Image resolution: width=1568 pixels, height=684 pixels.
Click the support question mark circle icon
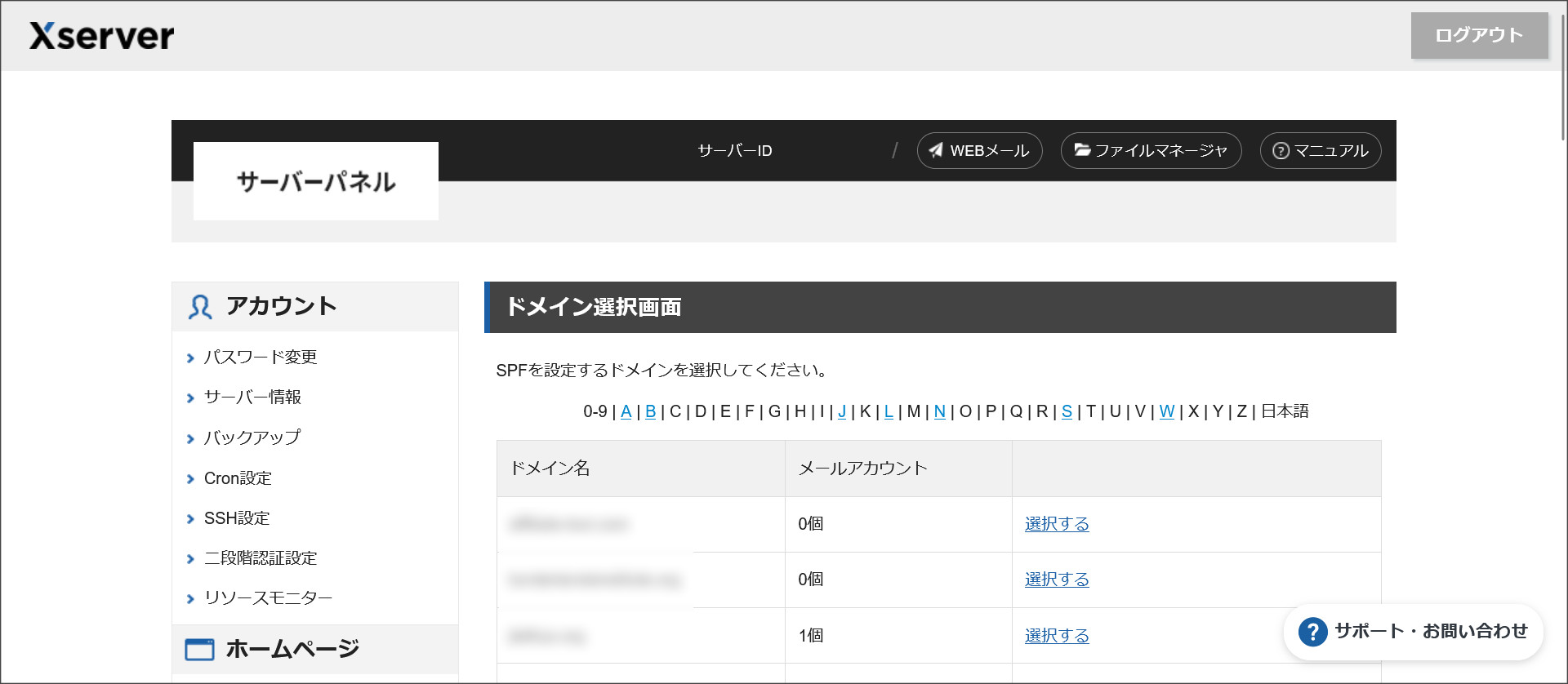pyautogui.click(x=1312, y=632)
